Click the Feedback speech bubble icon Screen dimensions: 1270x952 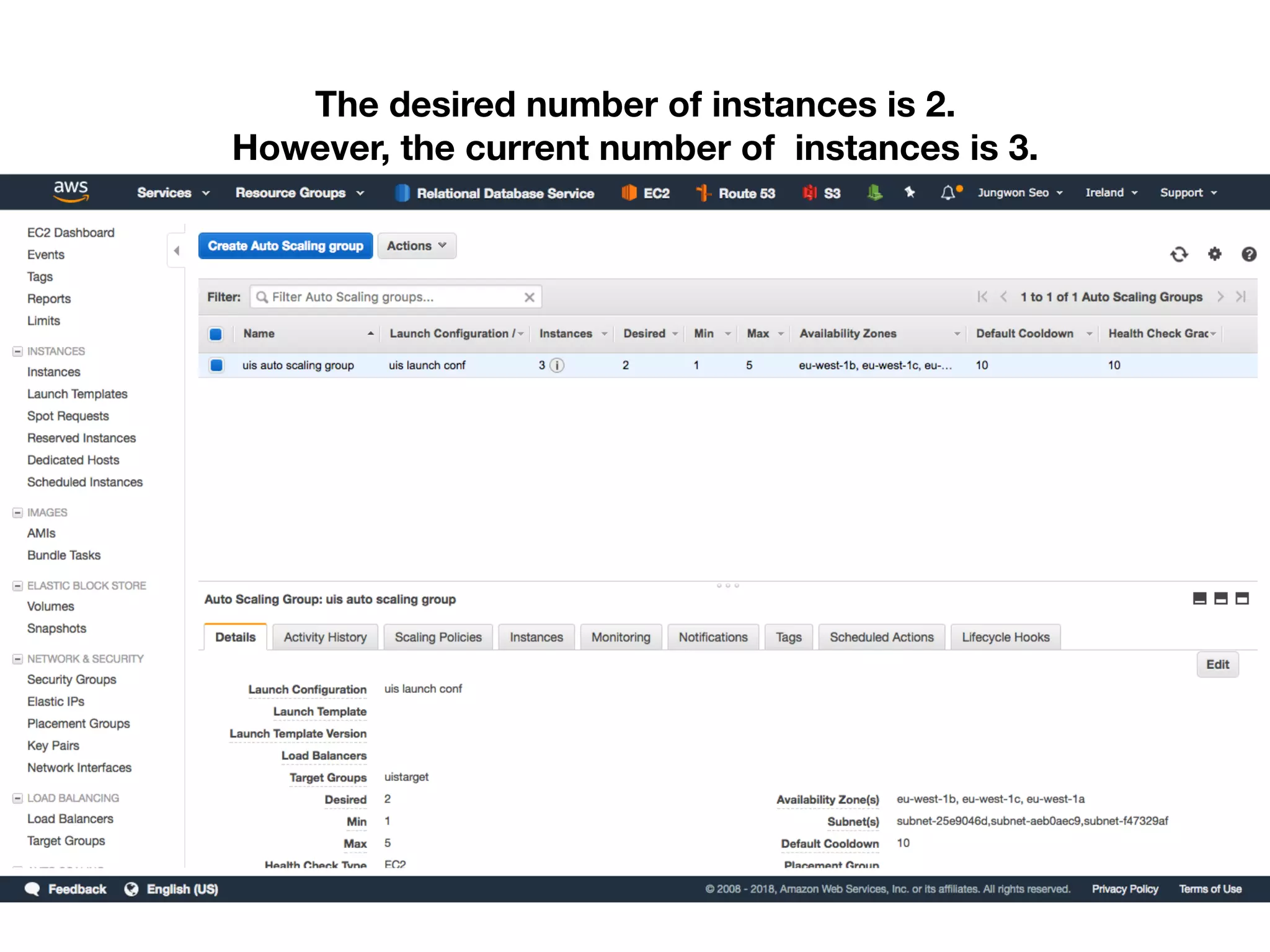click(32, 889)
